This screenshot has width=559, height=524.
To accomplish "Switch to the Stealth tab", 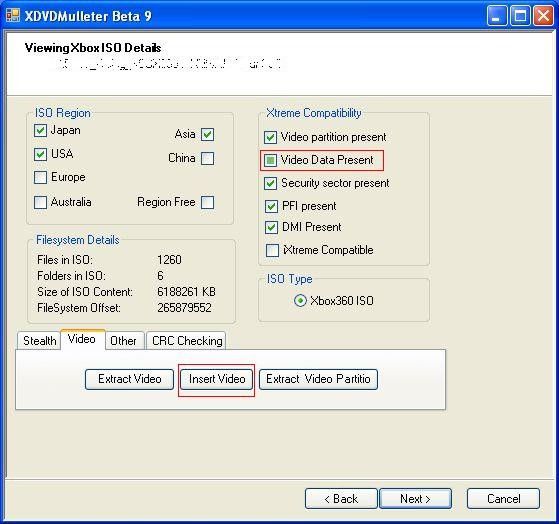I will (40, 341).
